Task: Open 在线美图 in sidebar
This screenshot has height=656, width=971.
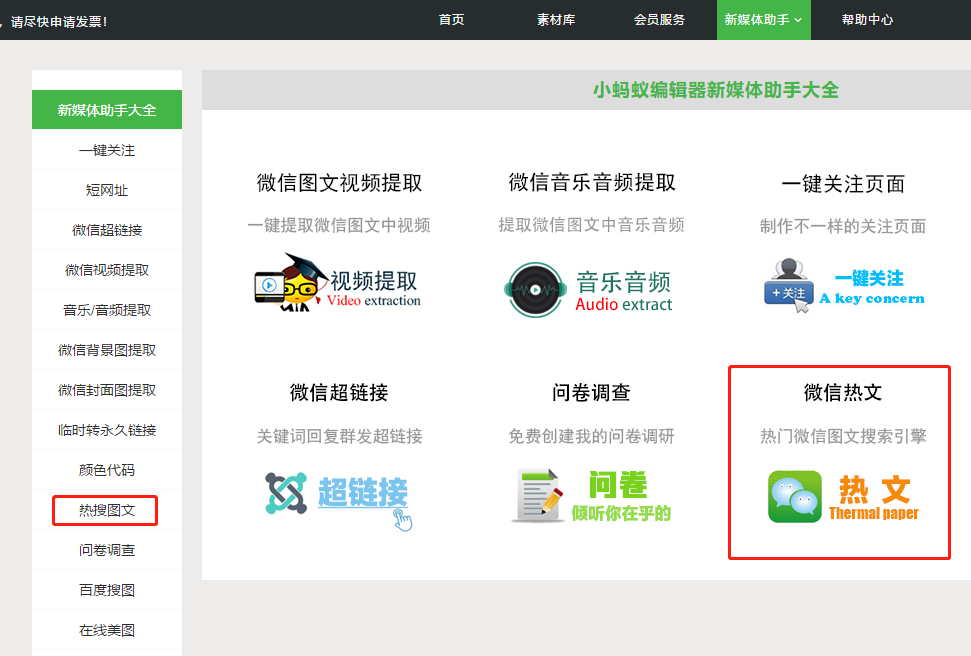Action: pyautogui.click(x=107, y=630)
